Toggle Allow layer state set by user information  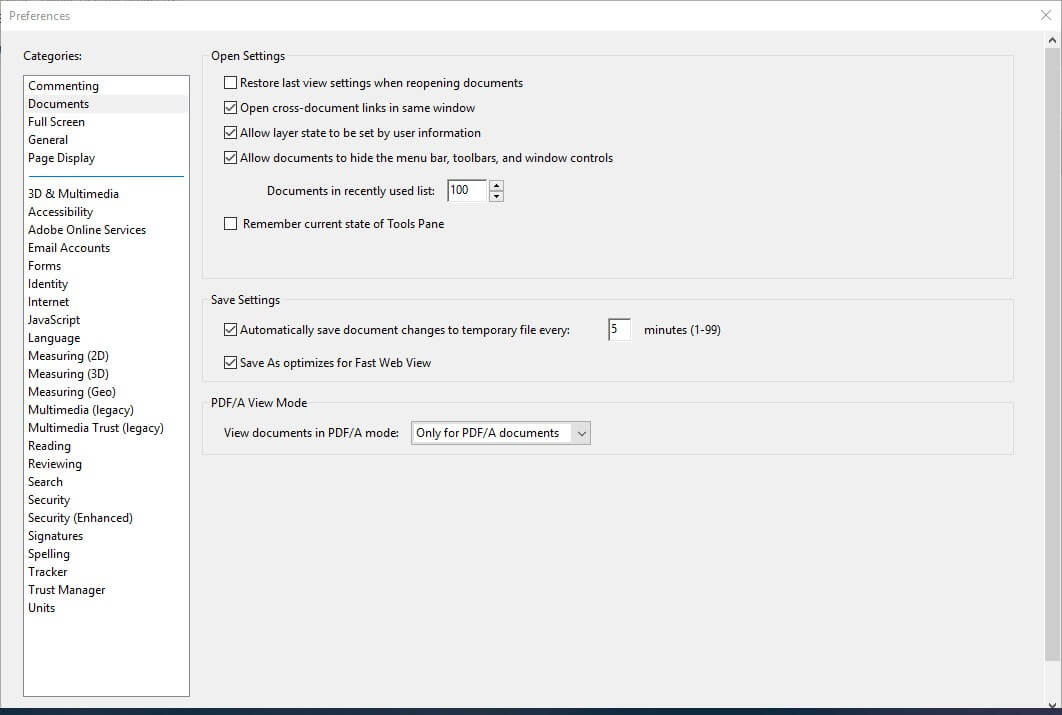pyautogui.click(x=230, y=133)
